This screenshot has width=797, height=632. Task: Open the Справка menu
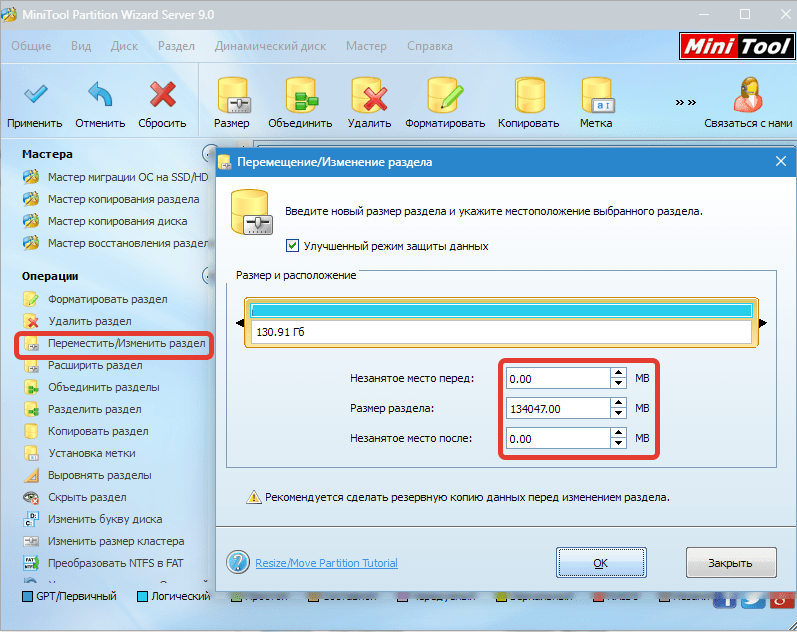point(430,46)
